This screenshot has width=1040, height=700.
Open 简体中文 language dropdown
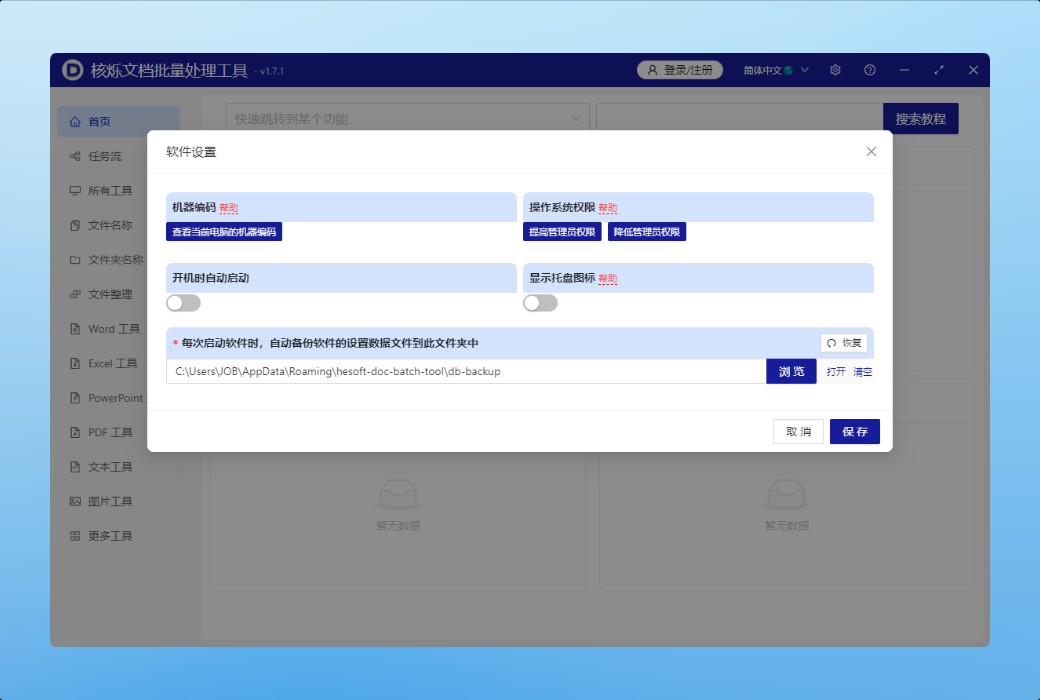pyautogui.click(x=775, y=70)
